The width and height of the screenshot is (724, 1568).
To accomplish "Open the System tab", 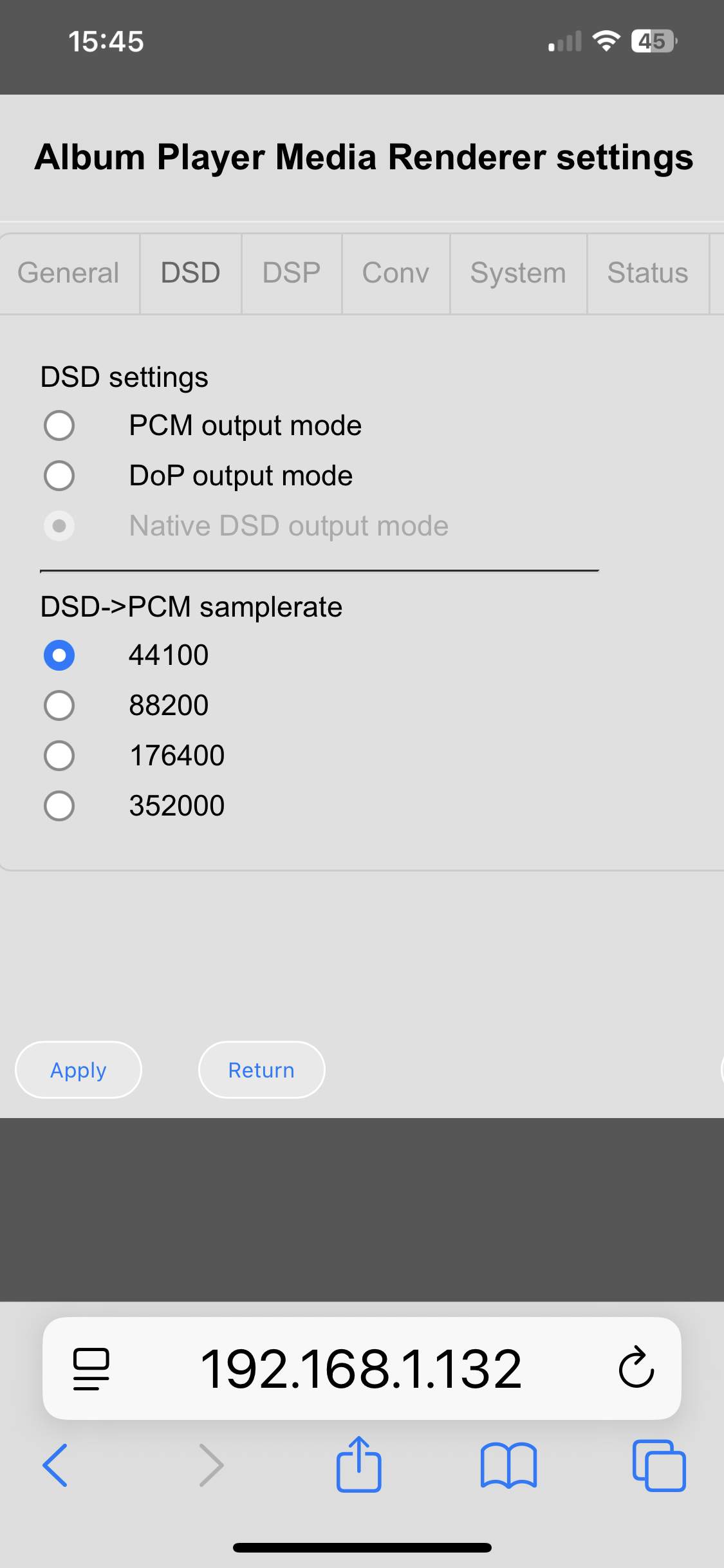I will pyautogui.click(x=518, y=273).
